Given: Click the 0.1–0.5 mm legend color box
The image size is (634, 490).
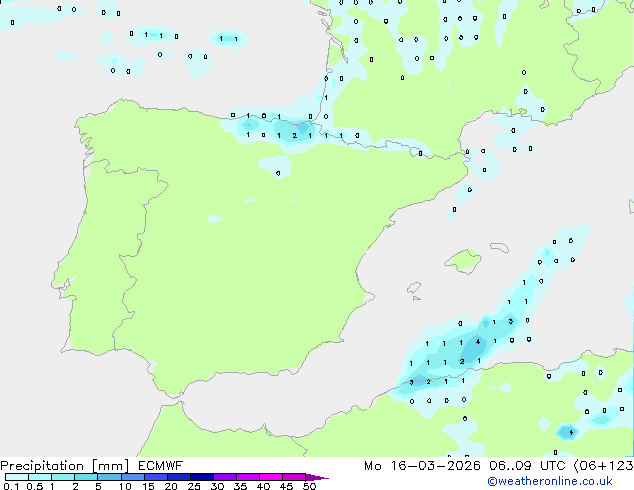Looking at the screenshot, I should coord(17,477).
